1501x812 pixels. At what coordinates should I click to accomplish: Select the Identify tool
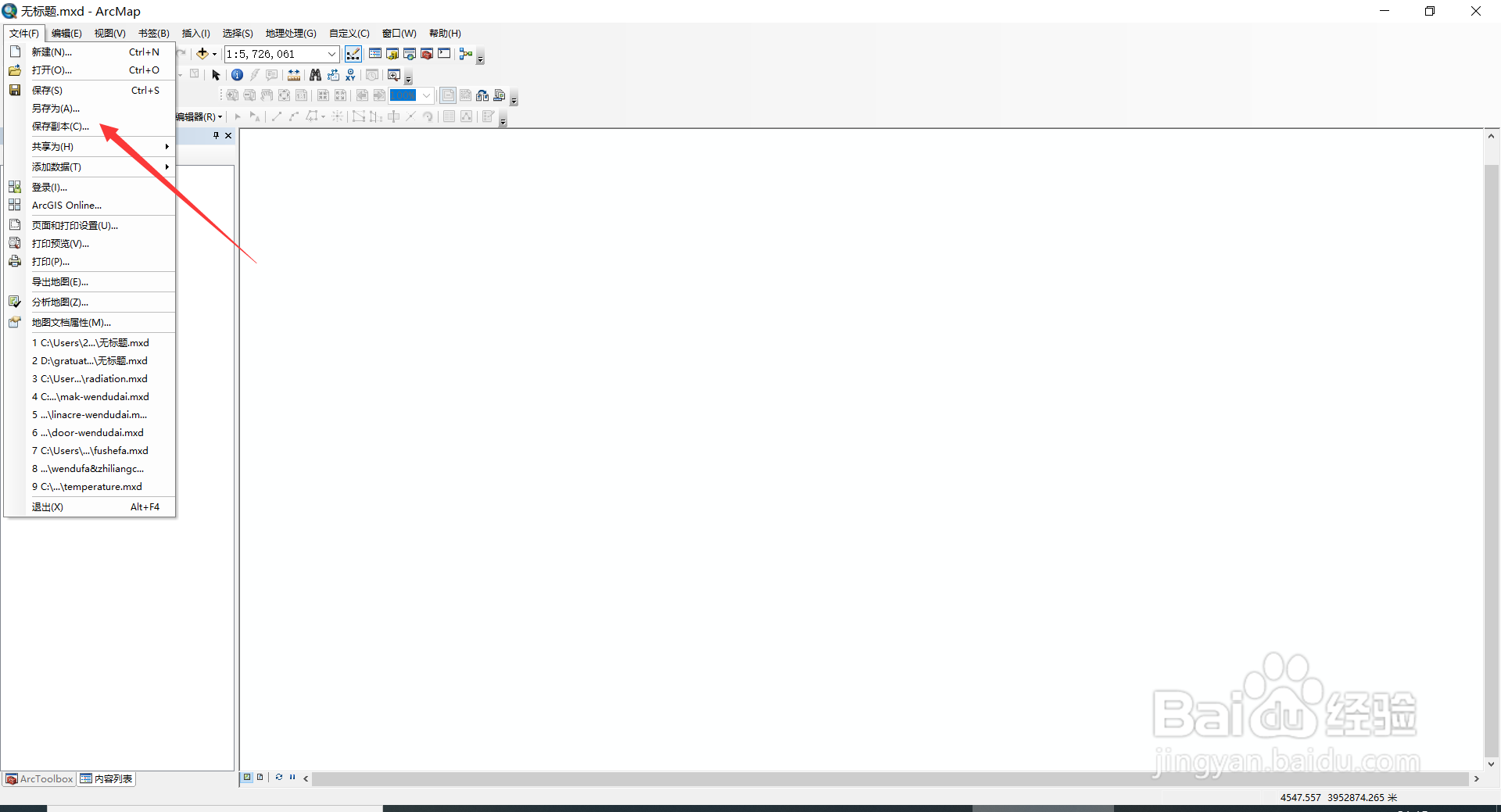click(237, 74)
